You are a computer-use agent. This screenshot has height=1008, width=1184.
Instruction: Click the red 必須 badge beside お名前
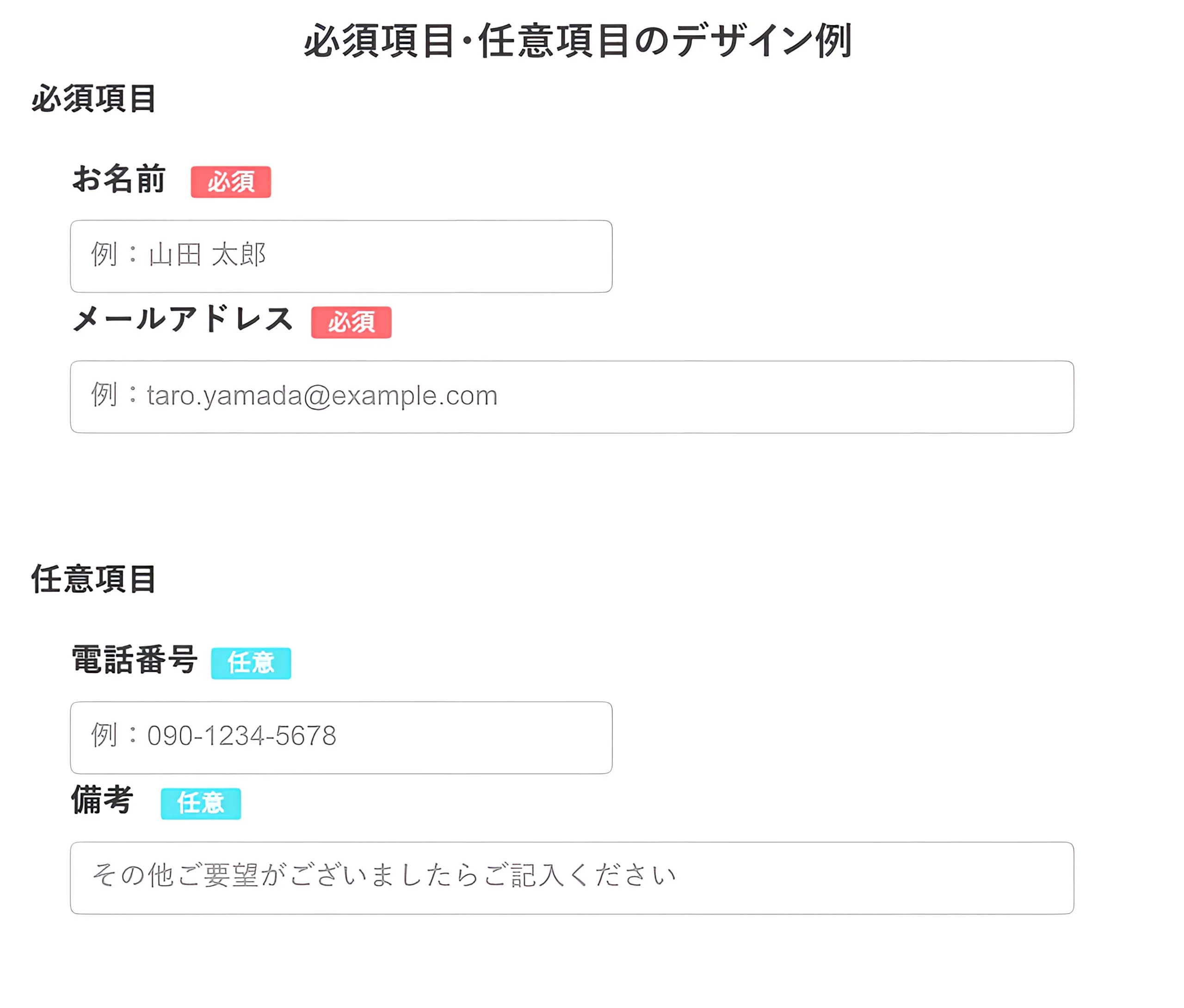coord(230,182)
